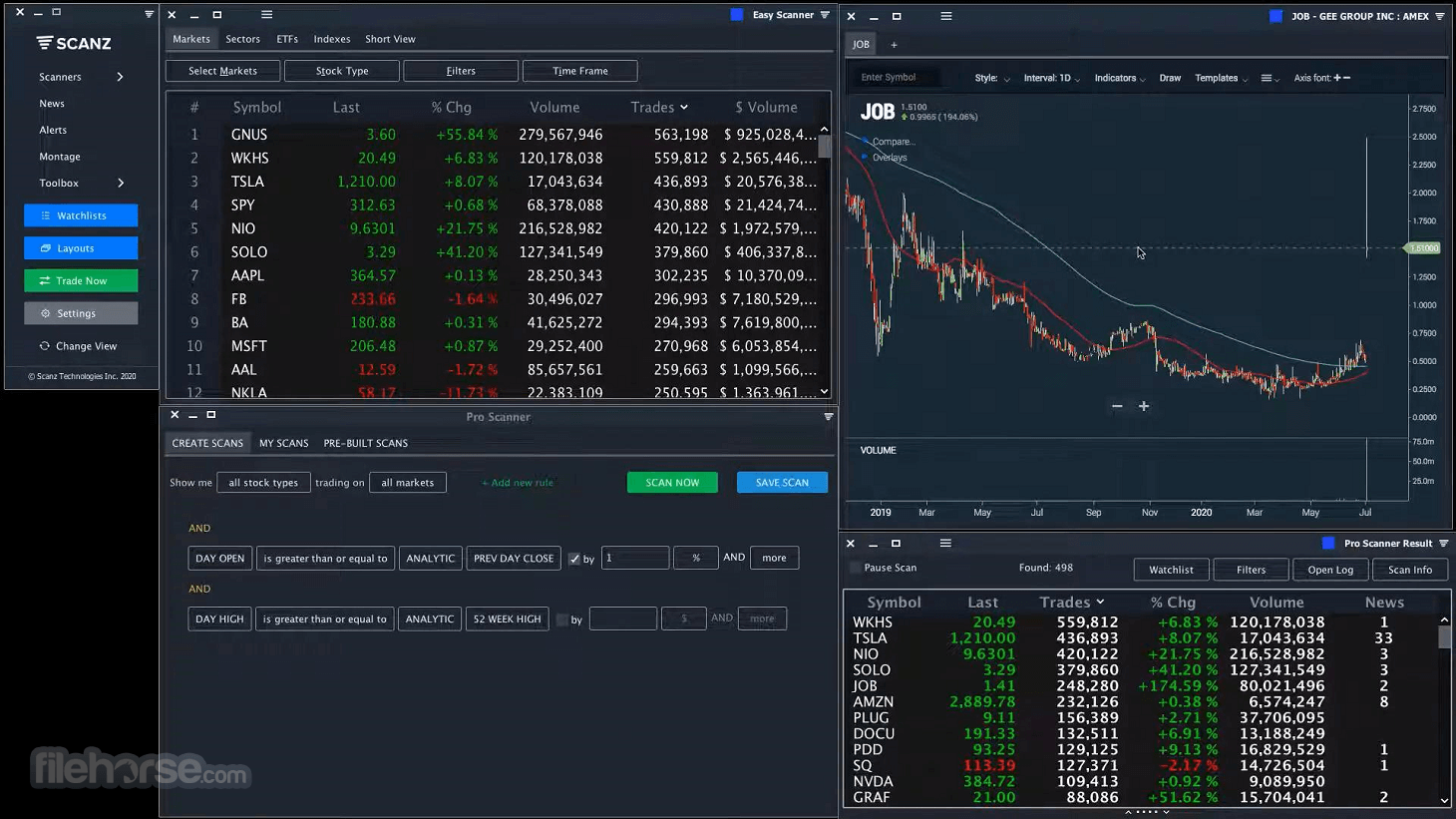Expand Toolbox submenu arrow

point(121,184)
